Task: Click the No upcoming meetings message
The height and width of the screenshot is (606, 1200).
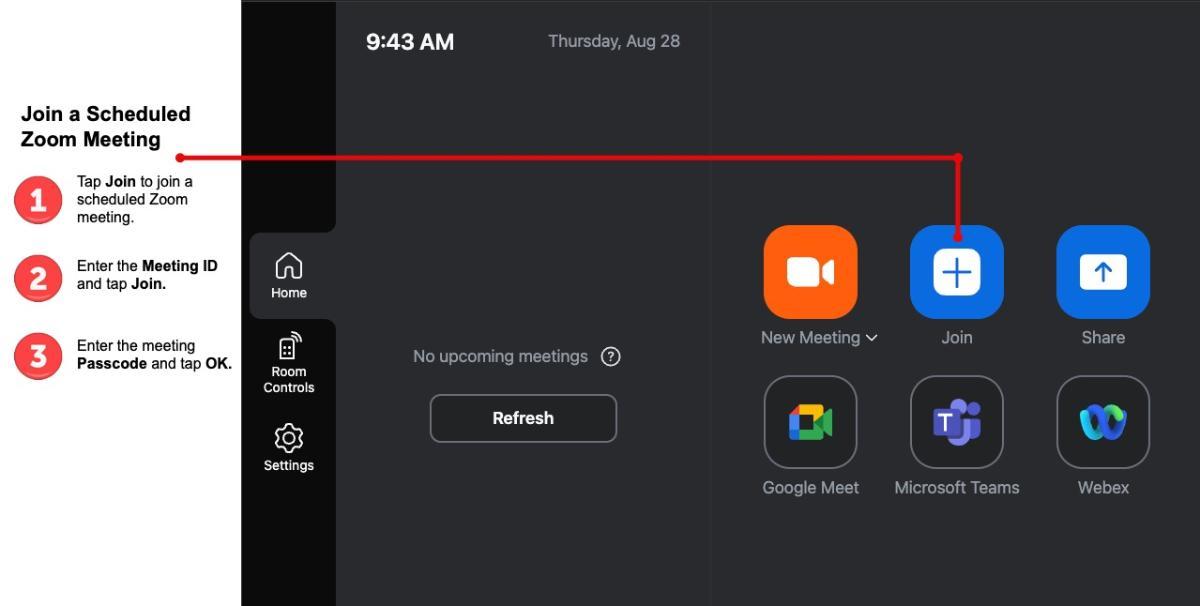Action: [x=501, y=356]
